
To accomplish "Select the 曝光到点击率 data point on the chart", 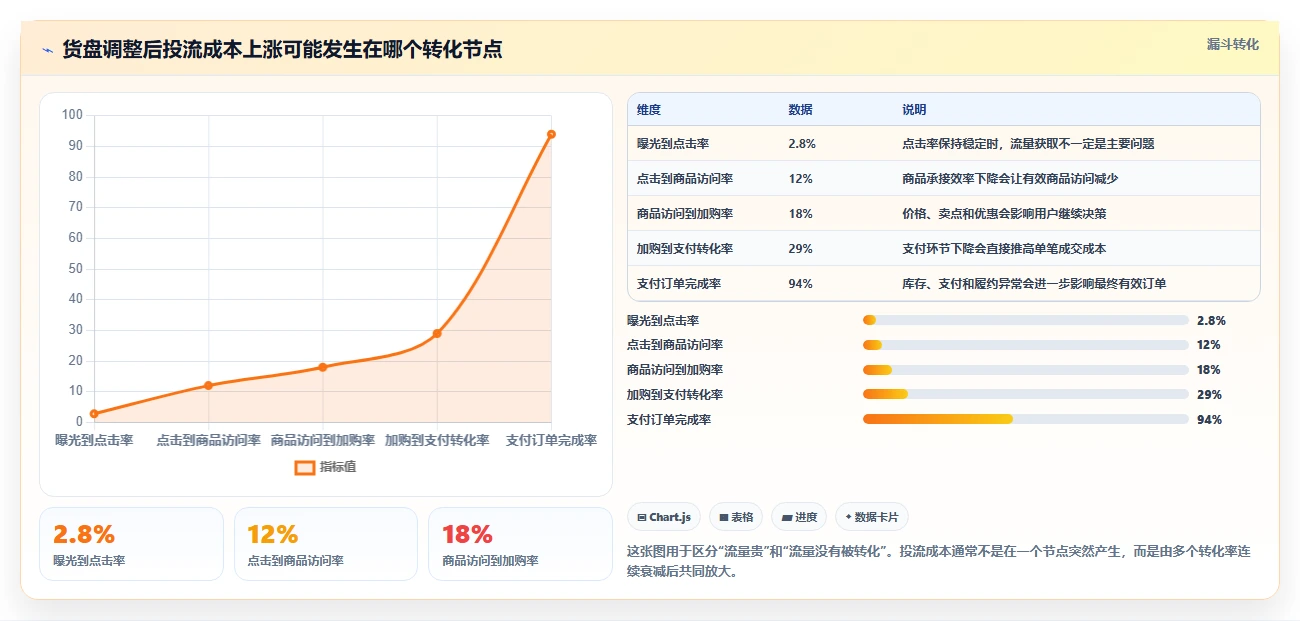I will [94, 413].
